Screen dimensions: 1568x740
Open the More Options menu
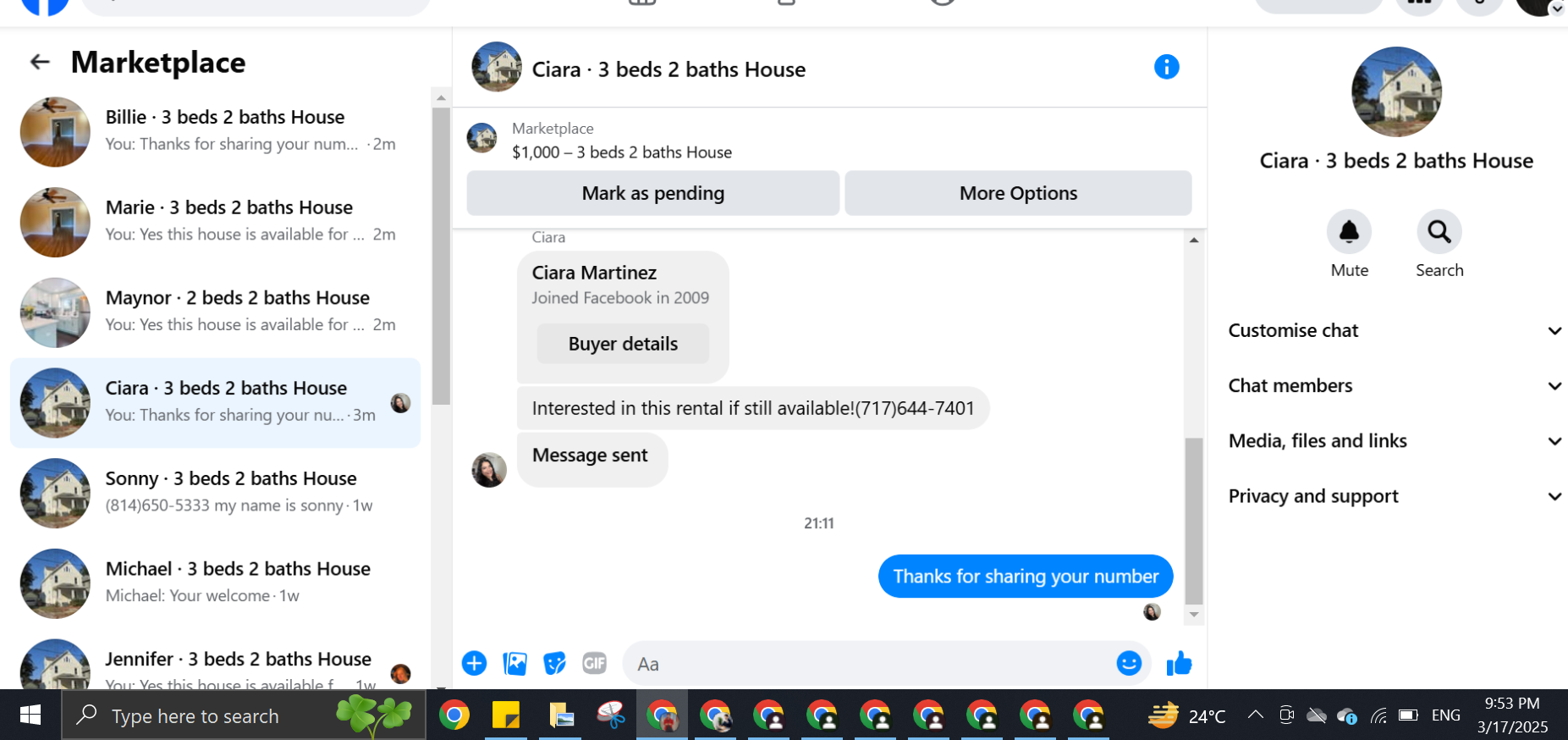coord(1018,193)
